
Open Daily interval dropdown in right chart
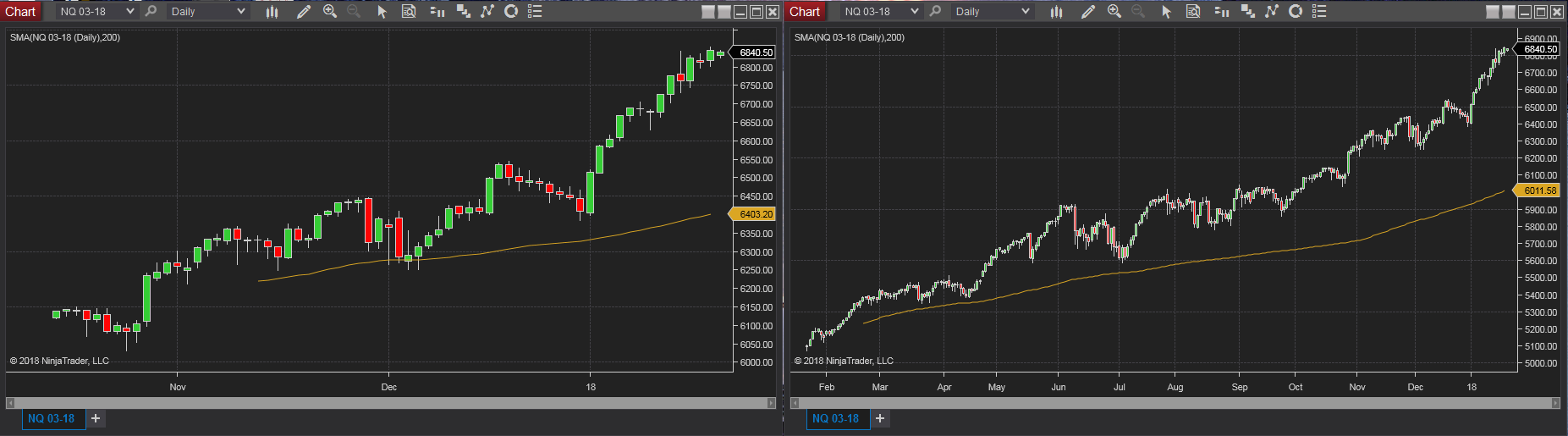pos(1026,11)
